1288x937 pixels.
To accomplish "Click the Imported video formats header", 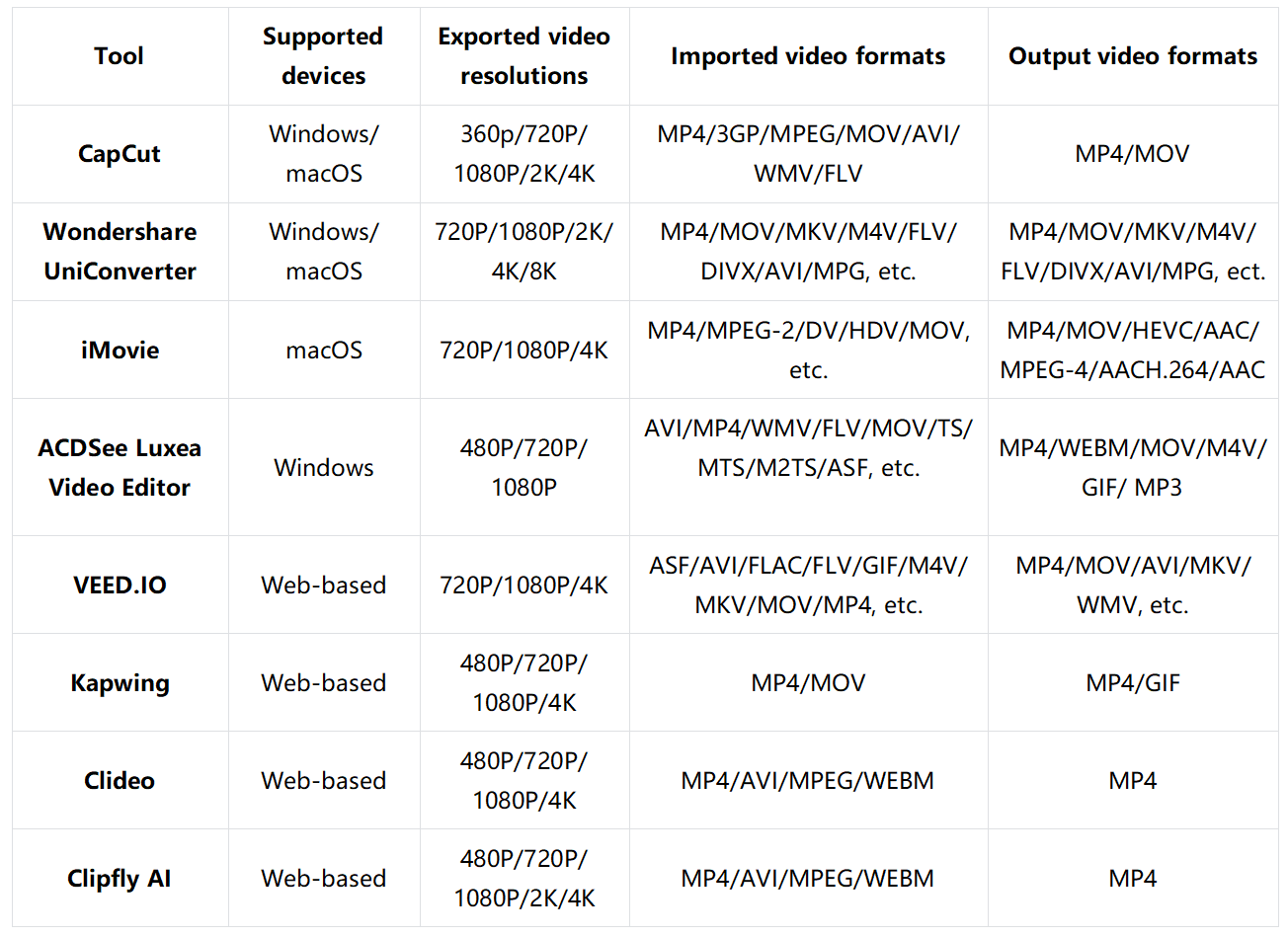I will [808, 56].
